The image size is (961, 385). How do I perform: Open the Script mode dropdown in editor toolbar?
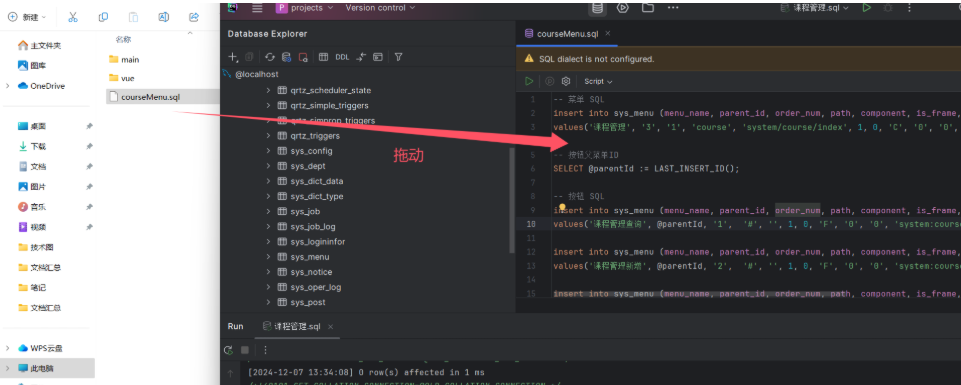click(598, 81)
